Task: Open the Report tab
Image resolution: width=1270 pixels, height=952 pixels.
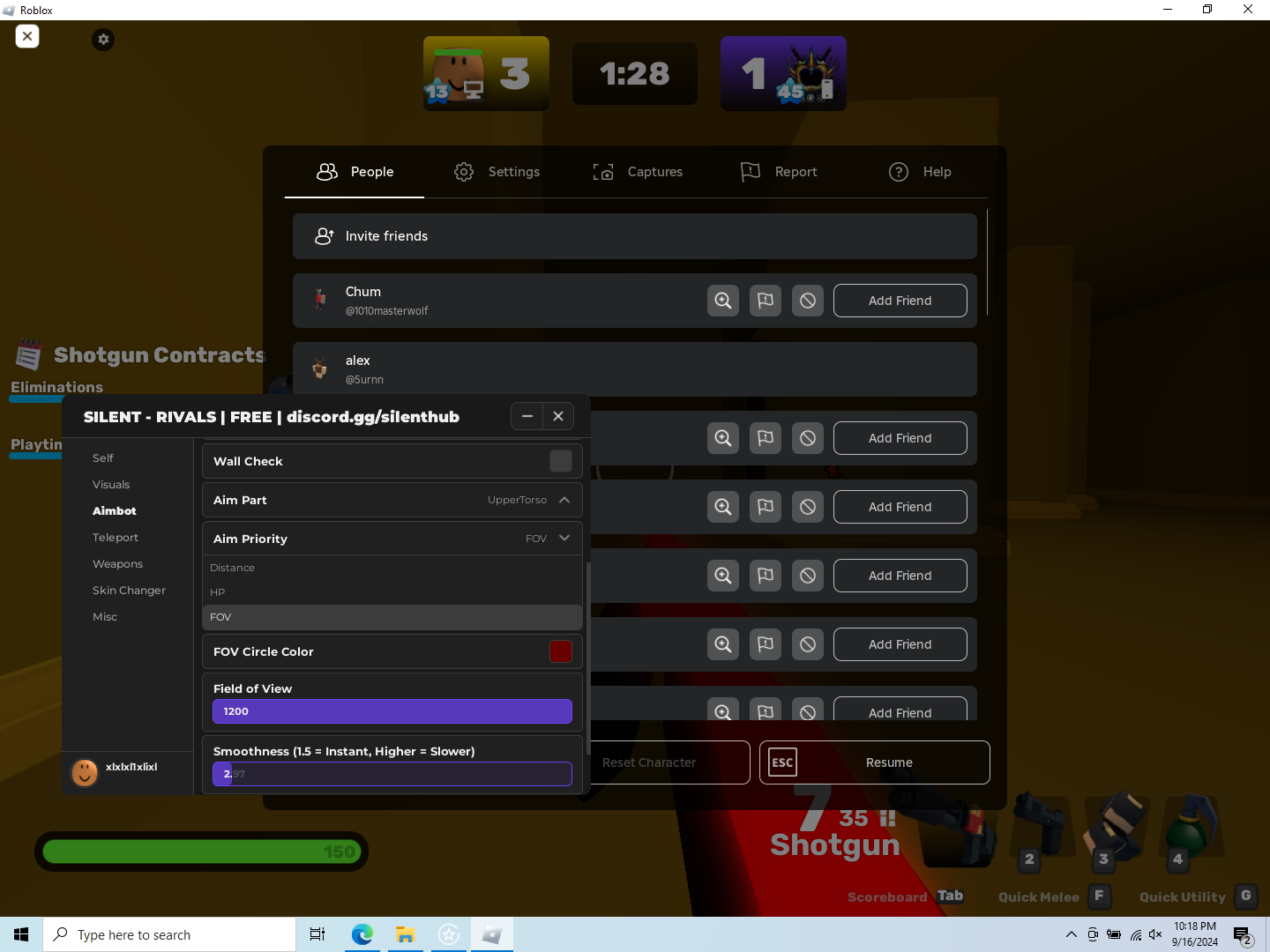Action: tap(779, 172)
